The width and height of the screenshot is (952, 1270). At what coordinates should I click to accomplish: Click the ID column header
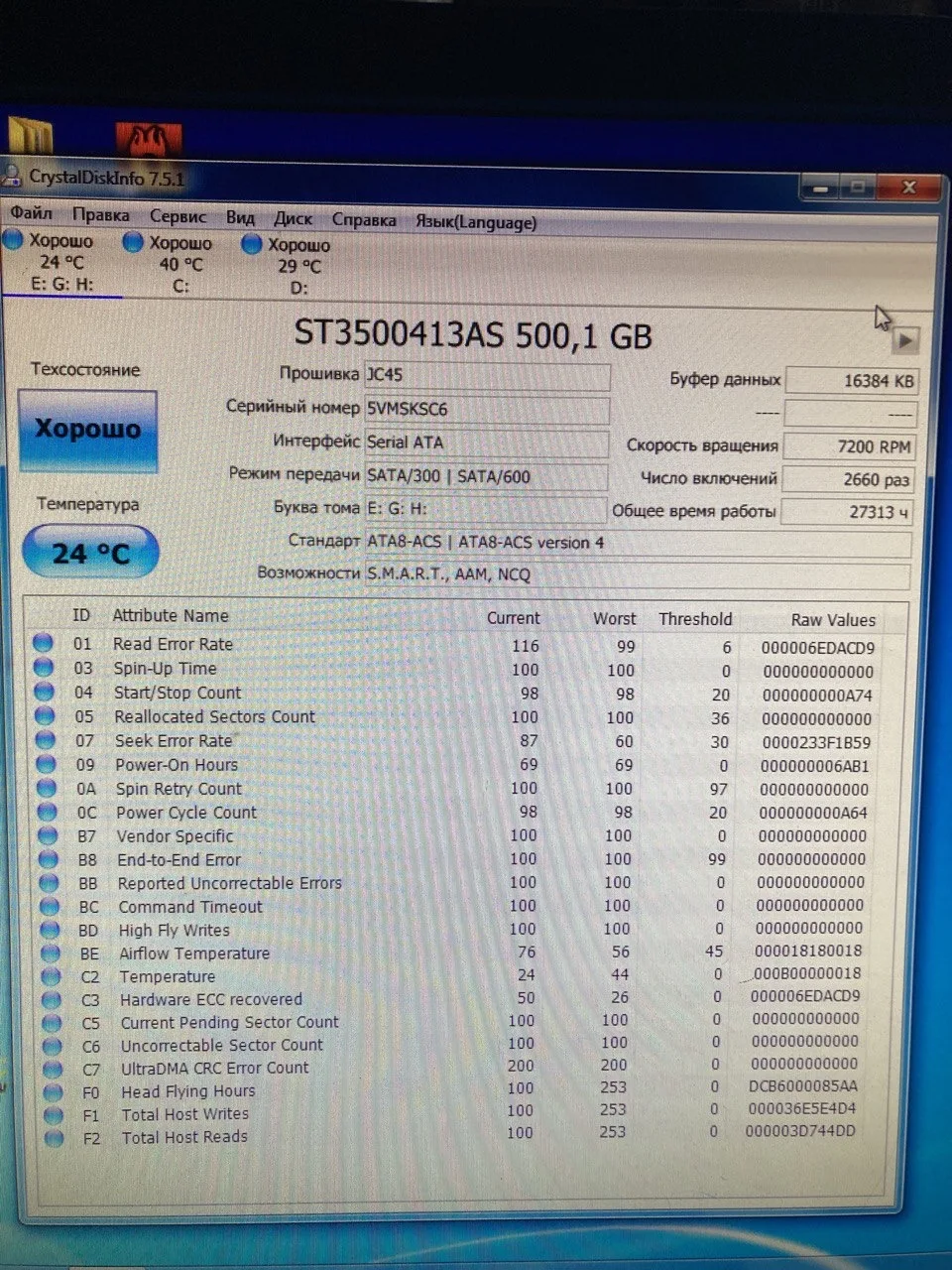(x=81, y=615)
